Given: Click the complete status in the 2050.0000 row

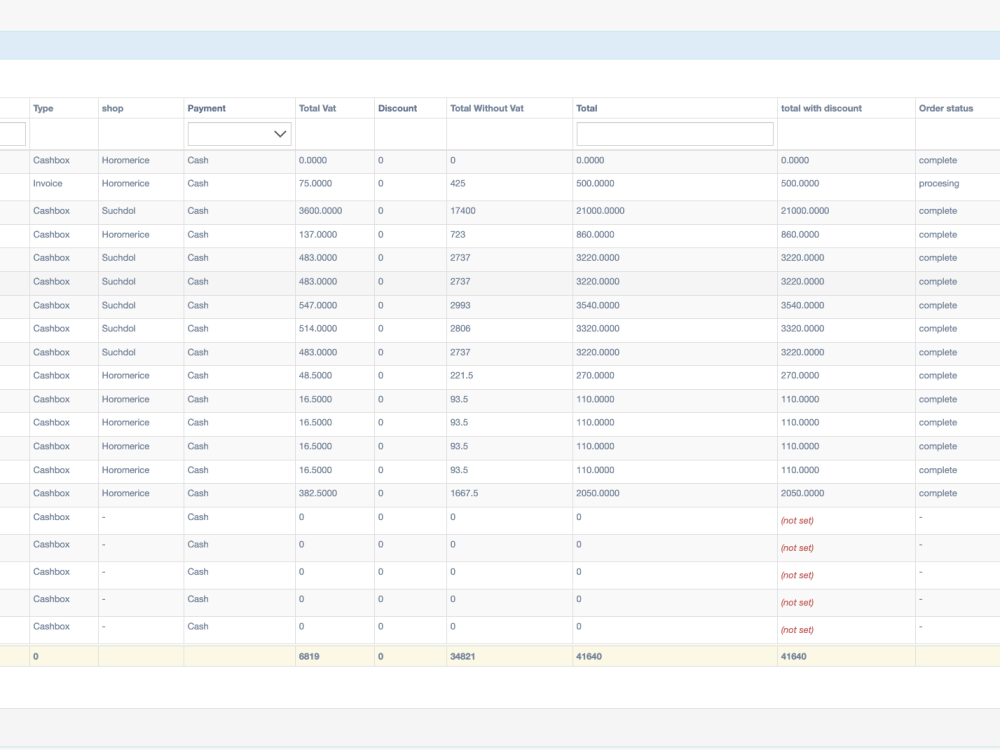Looking at the screenshot, I should coord(938,494).
